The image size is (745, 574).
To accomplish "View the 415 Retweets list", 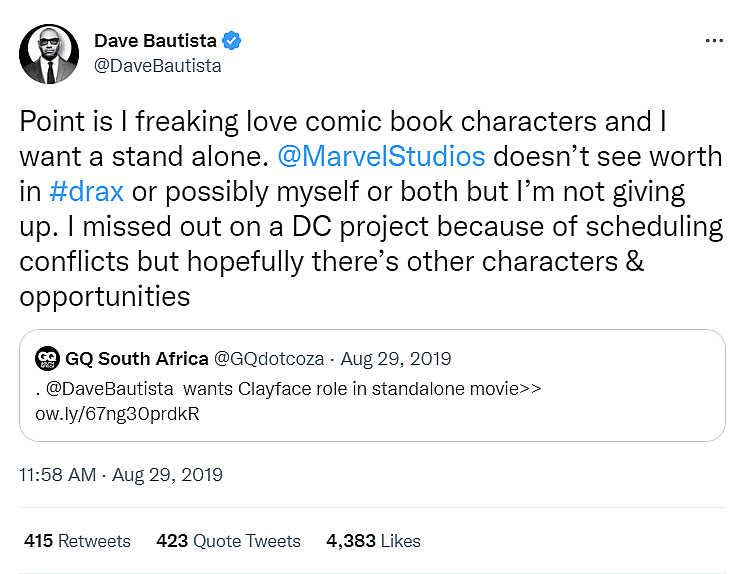I will click(x=77, y=541).
